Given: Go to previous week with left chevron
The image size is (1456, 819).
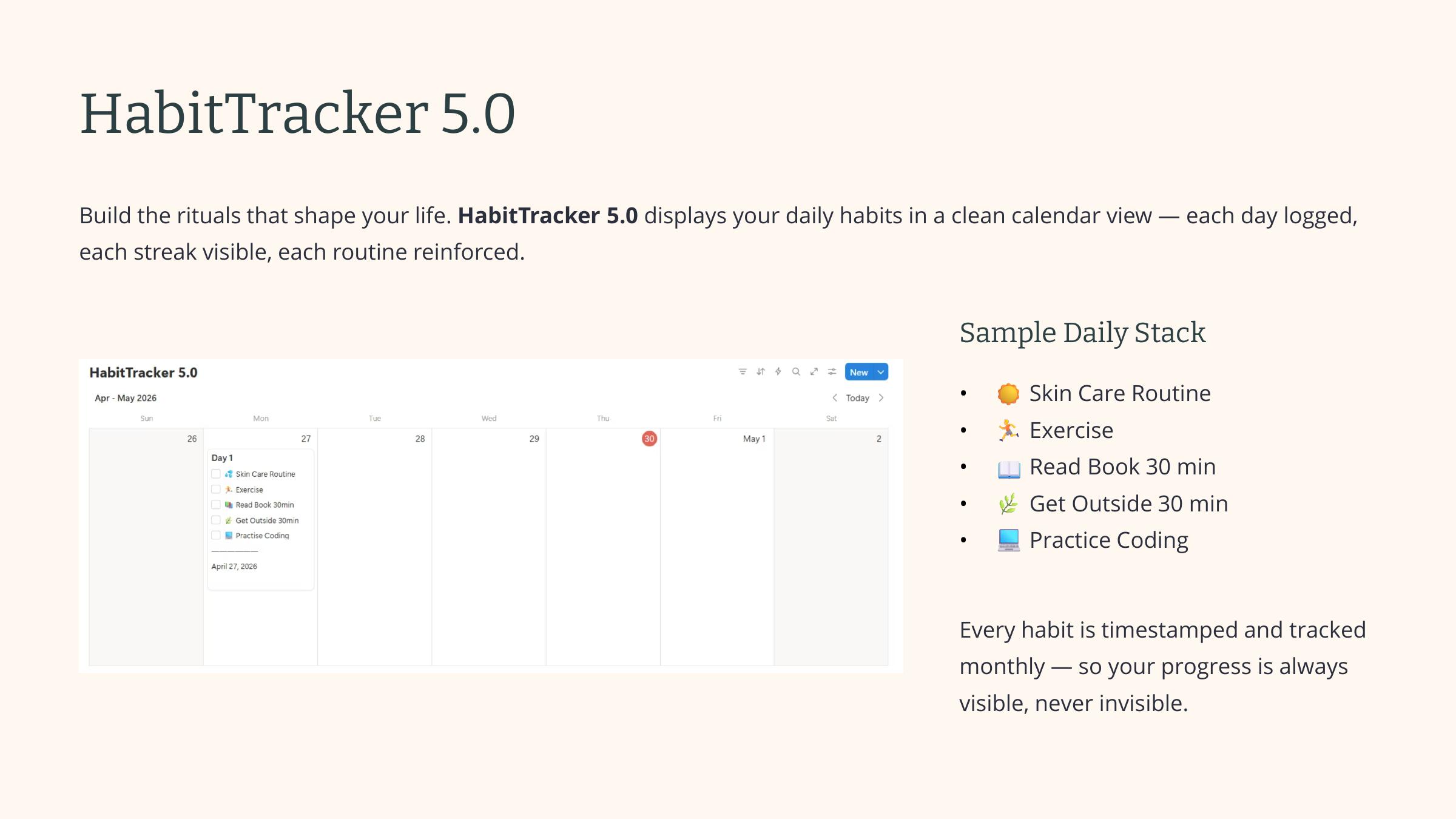Looking at the screenshot, I should [x=835, y=398].
